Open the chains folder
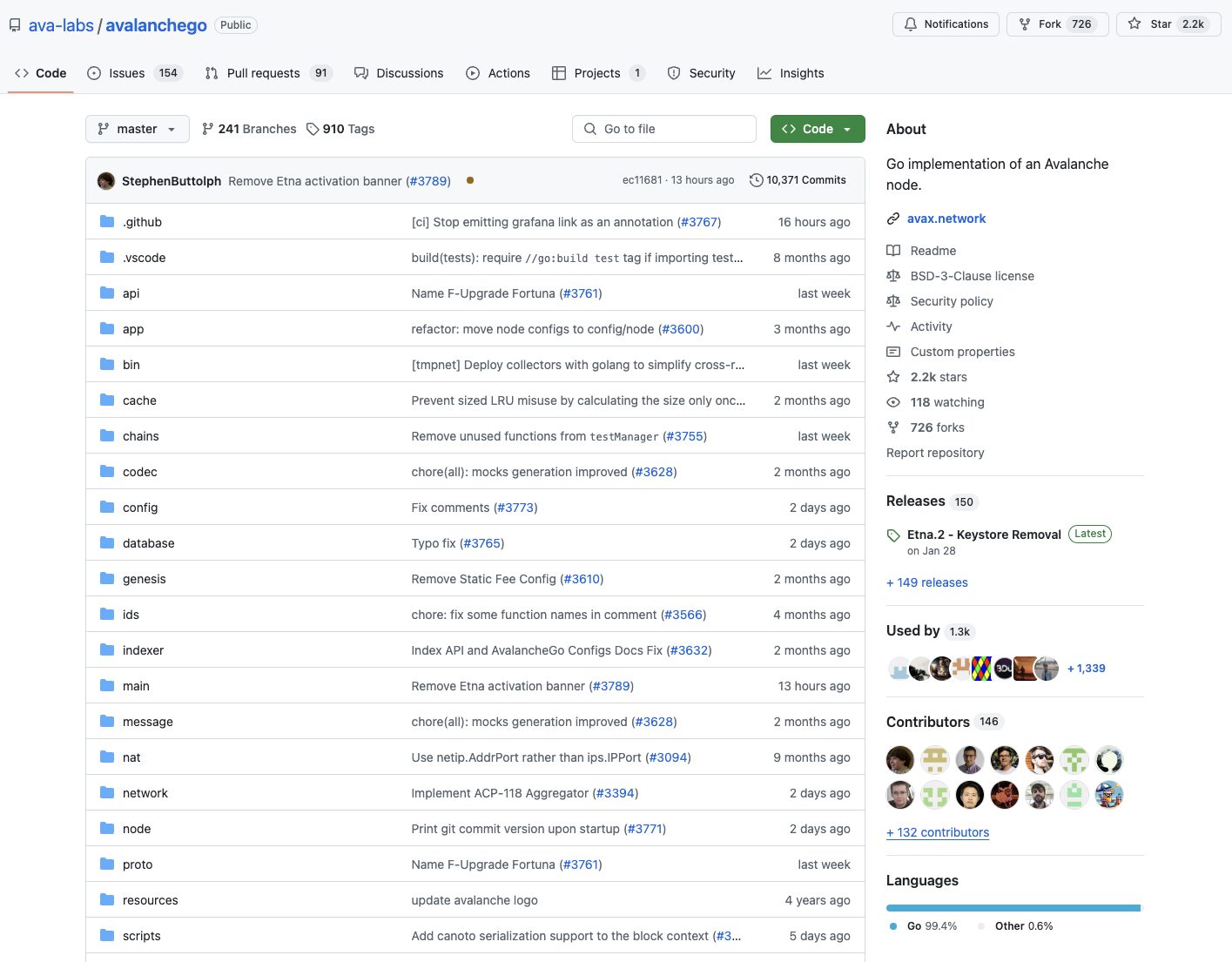This screenshot has width=1232, height=962. pyautogui.click(x=140, y=436)
